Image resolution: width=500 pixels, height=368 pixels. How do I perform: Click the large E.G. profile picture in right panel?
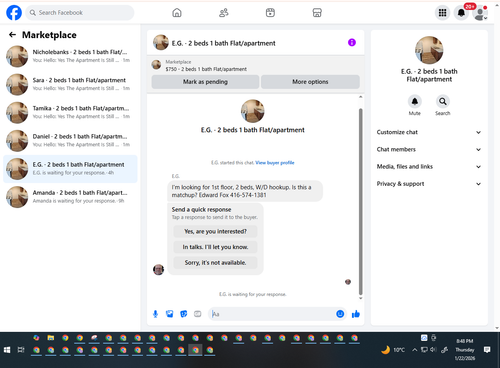coord(429,50)
